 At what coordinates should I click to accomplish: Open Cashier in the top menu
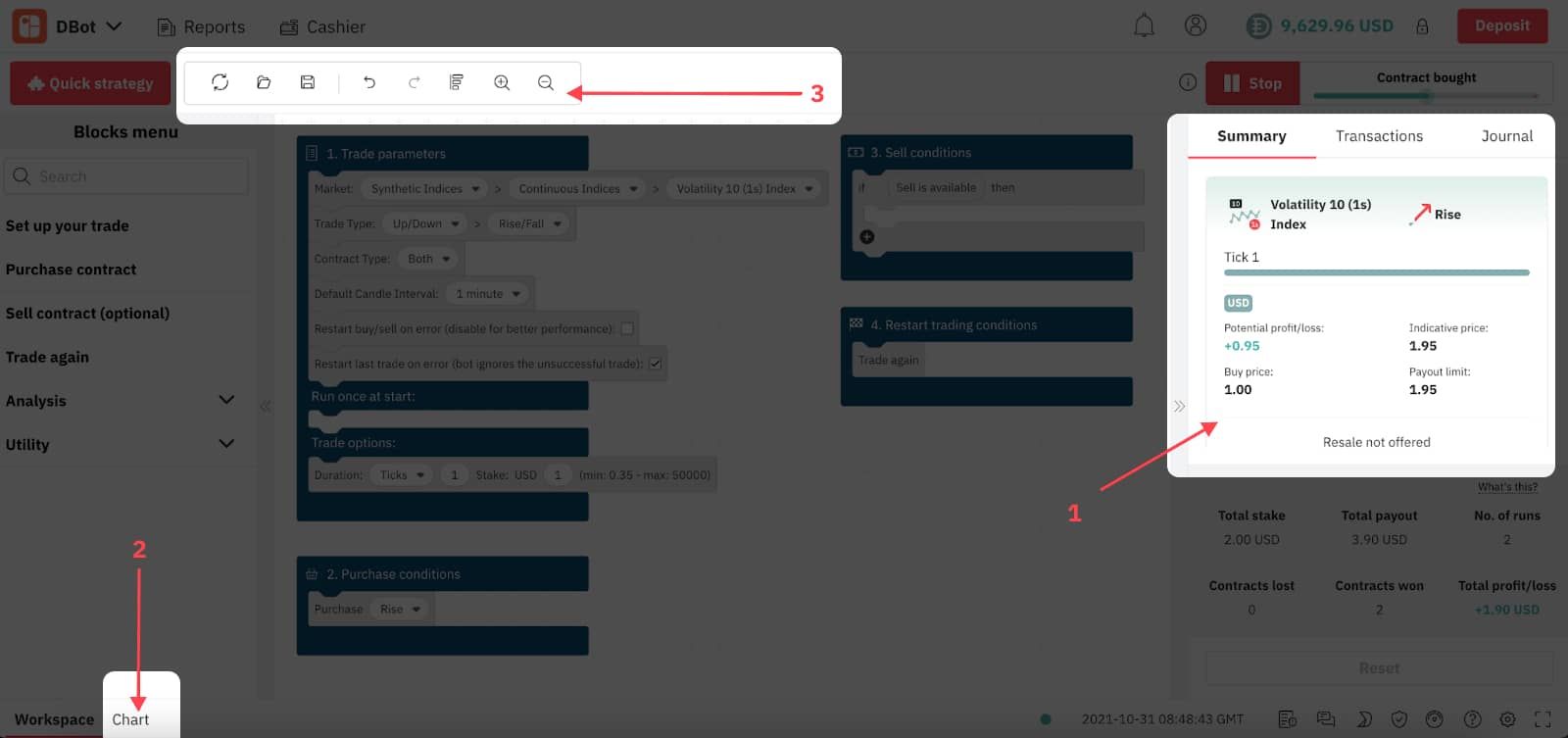click(x=322, y=26)
